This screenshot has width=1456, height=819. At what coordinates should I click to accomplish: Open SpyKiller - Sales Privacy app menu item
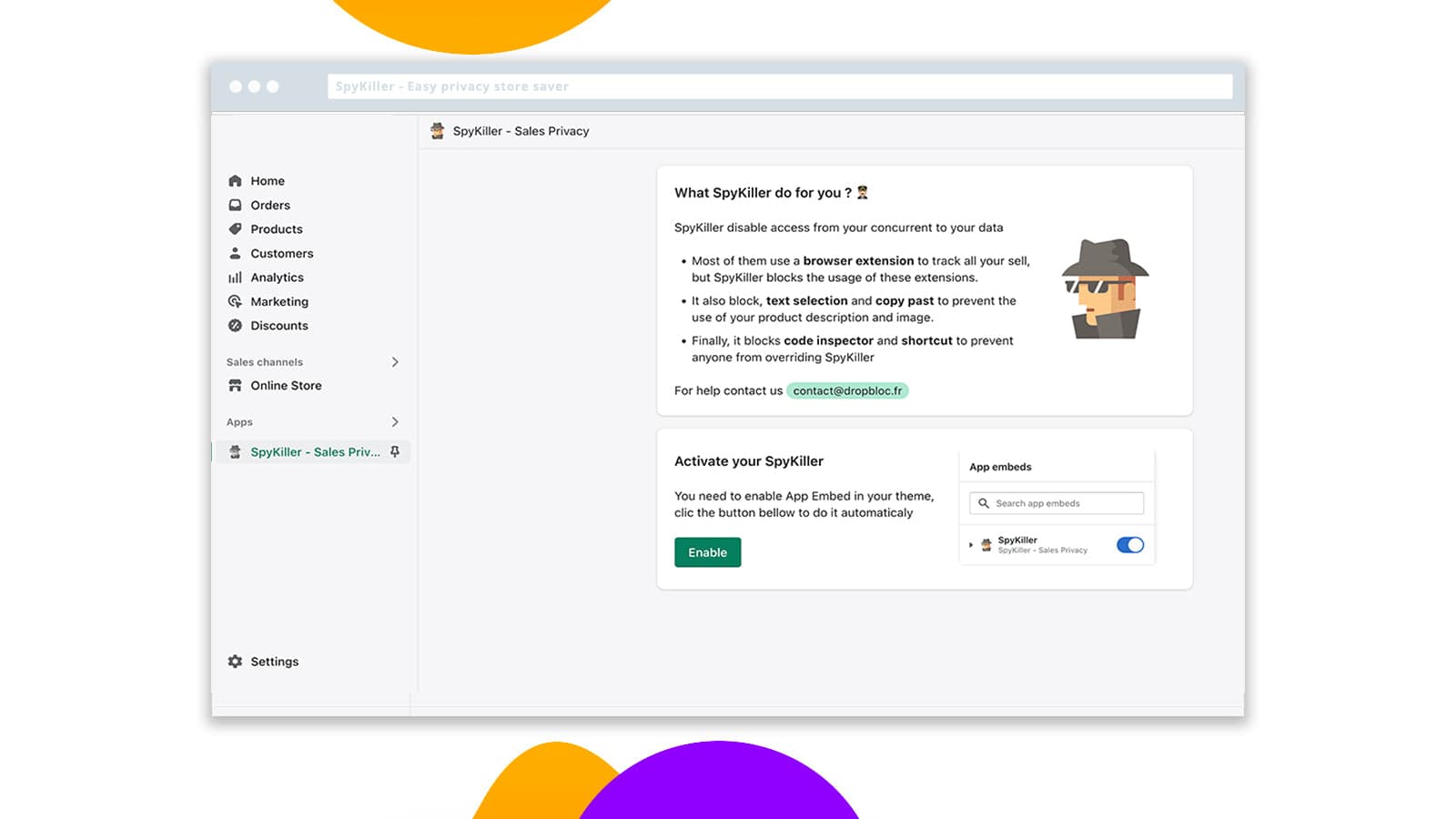pos(315,452)
